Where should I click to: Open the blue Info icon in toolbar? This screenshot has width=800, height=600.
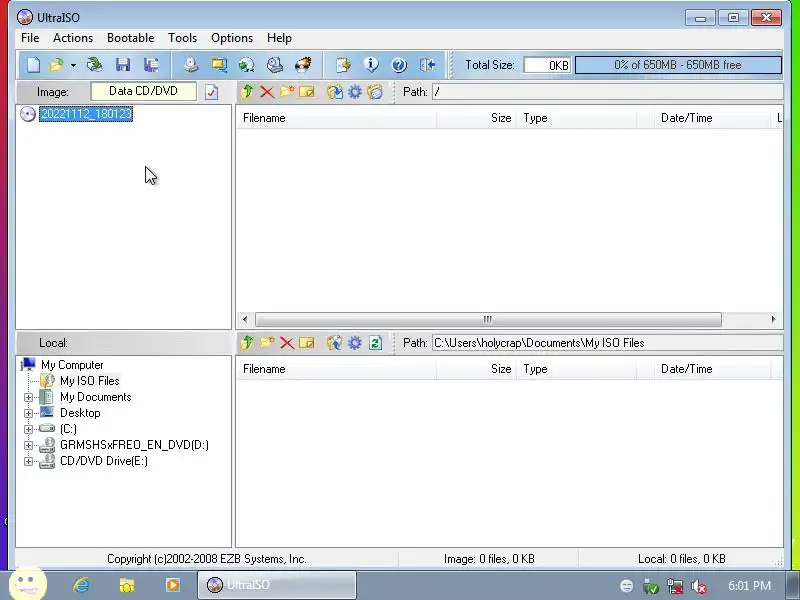pos(371,64)
